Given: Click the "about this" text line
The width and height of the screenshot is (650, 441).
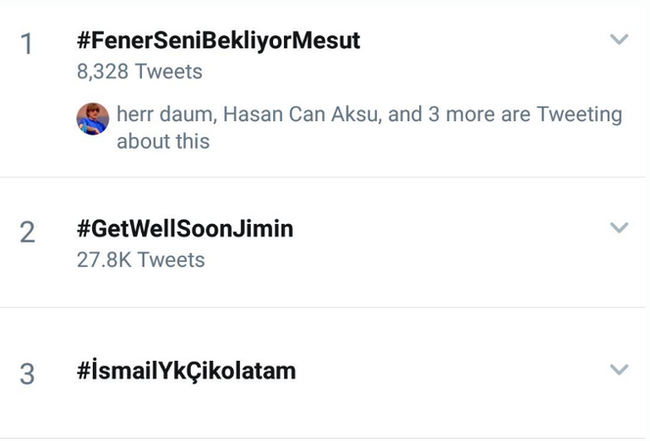Looking at the screenshot, I should (163, 141).
